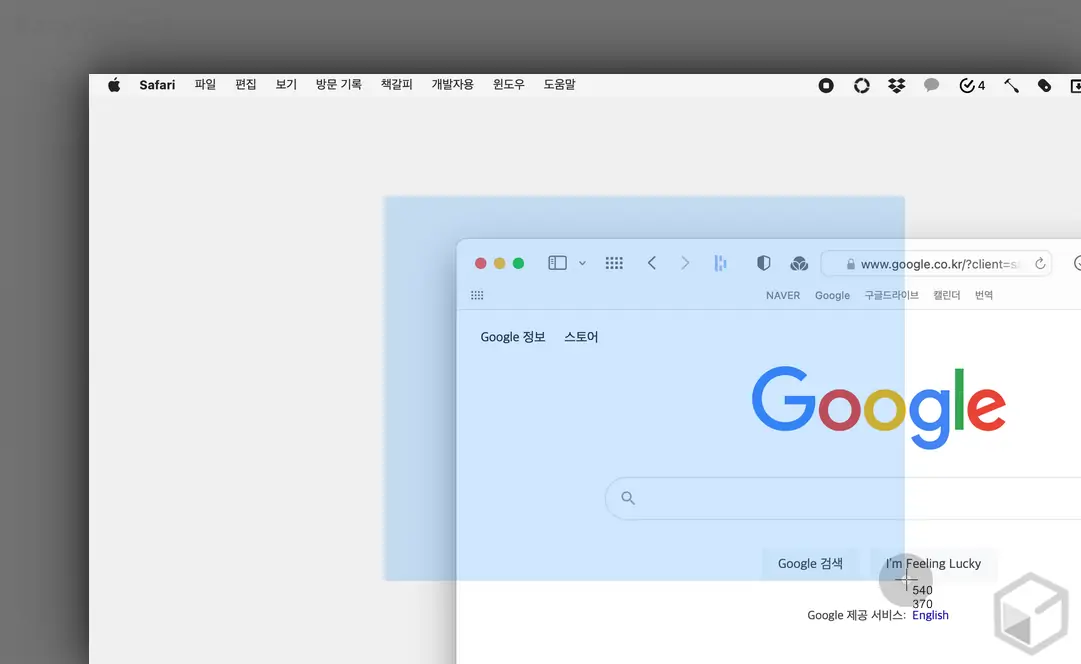
Task: Click the forward navigation arrow
Action: point(685,263)
